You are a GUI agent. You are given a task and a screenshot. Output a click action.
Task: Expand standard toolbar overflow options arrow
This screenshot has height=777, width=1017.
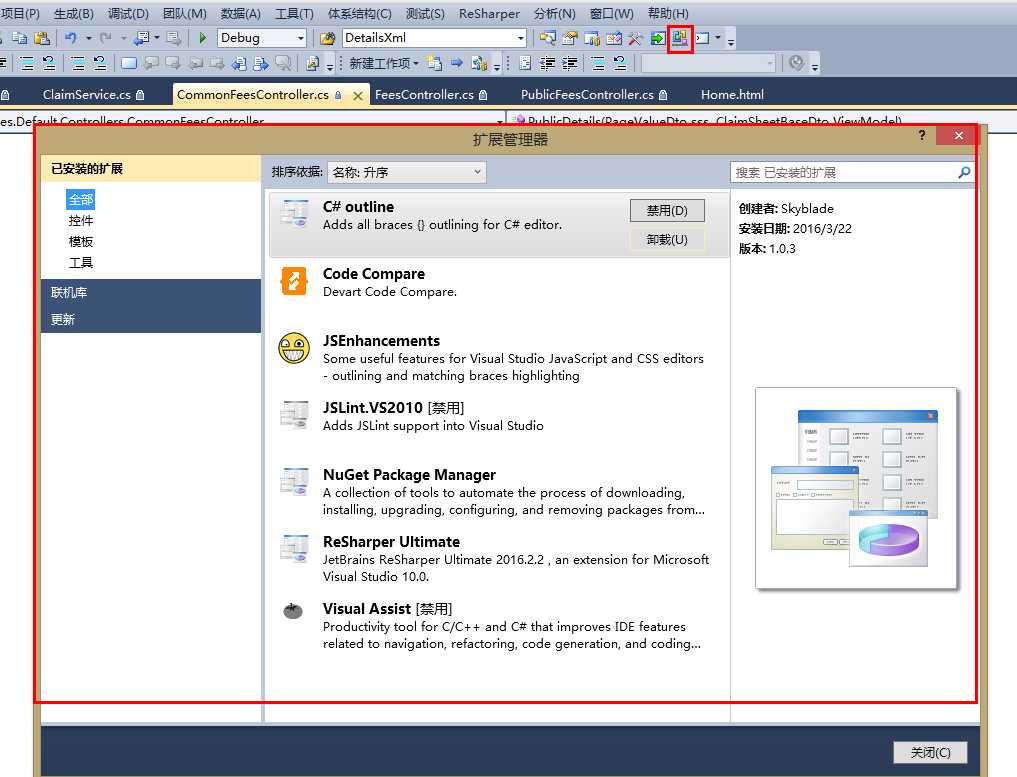pos(731,40)
